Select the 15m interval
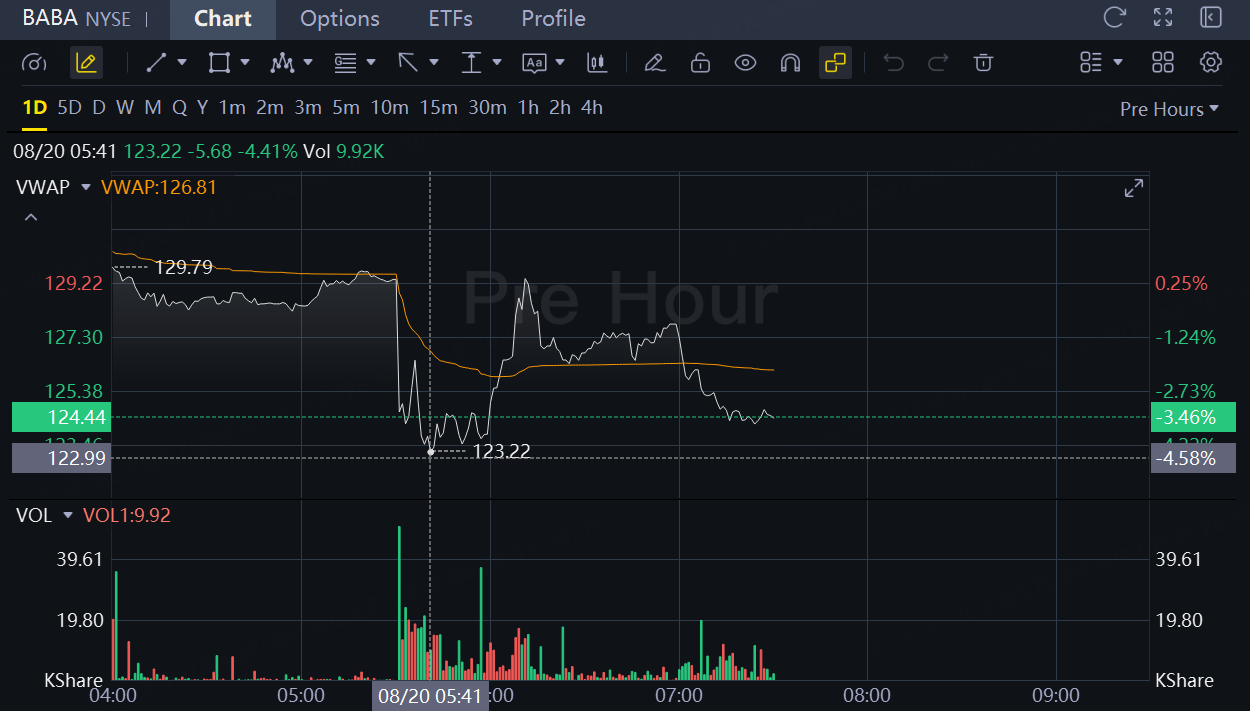 (x=439, y=108)
